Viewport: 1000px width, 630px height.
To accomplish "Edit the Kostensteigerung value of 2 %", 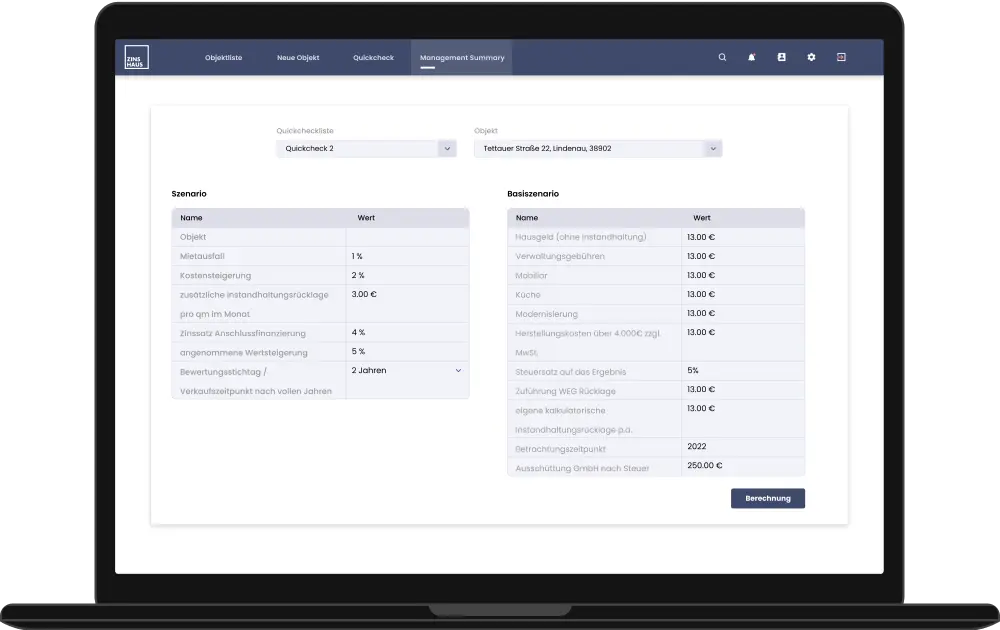I will click(x=405, y=275).
